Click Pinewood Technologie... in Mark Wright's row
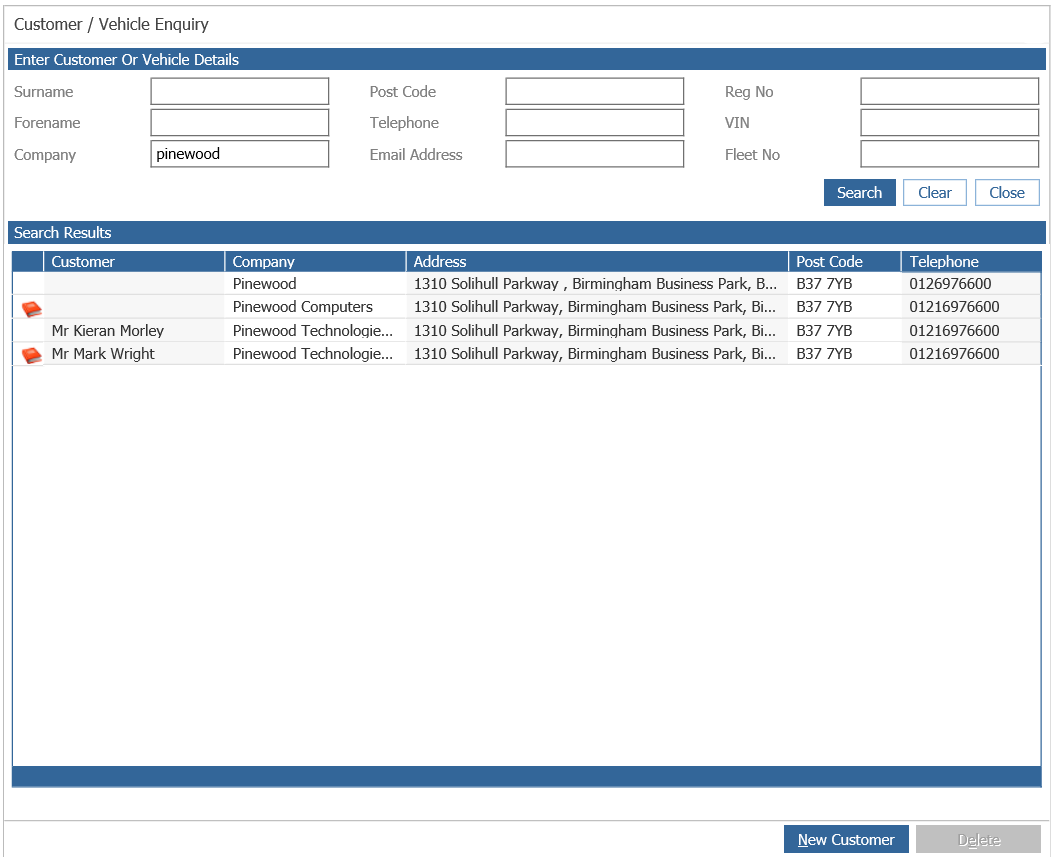Viewport: 1052px width, 857px height. pos(315,354)
